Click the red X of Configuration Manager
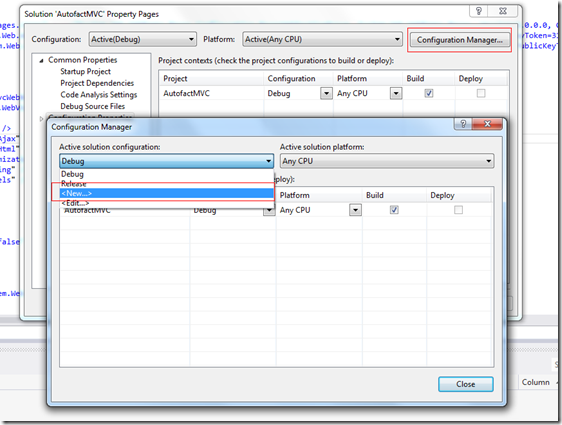This screenshot has height=425, width=562. [x=487, y=124]
